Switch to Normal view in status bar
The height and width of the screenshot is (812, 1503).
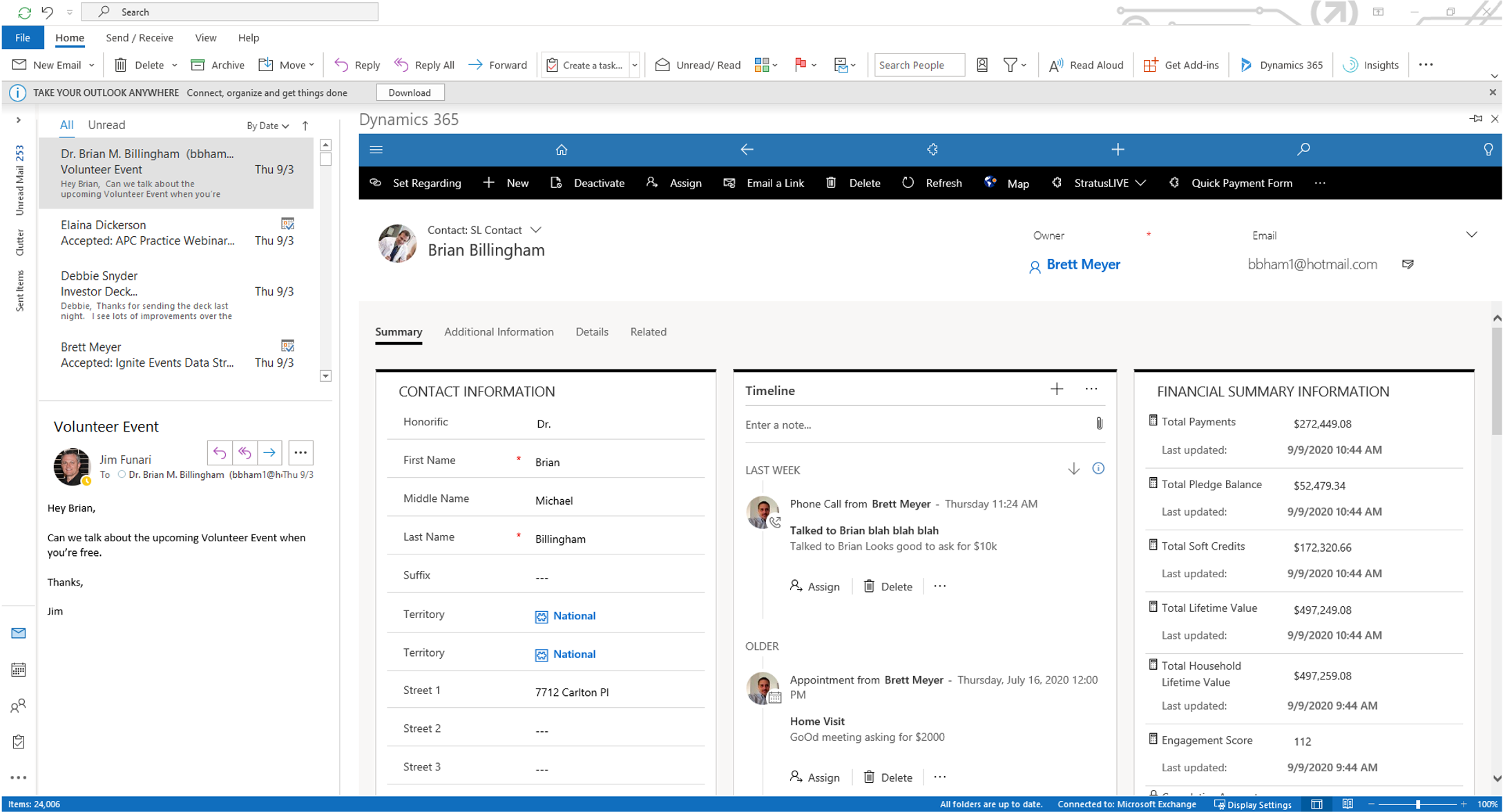coord(1317,804)
